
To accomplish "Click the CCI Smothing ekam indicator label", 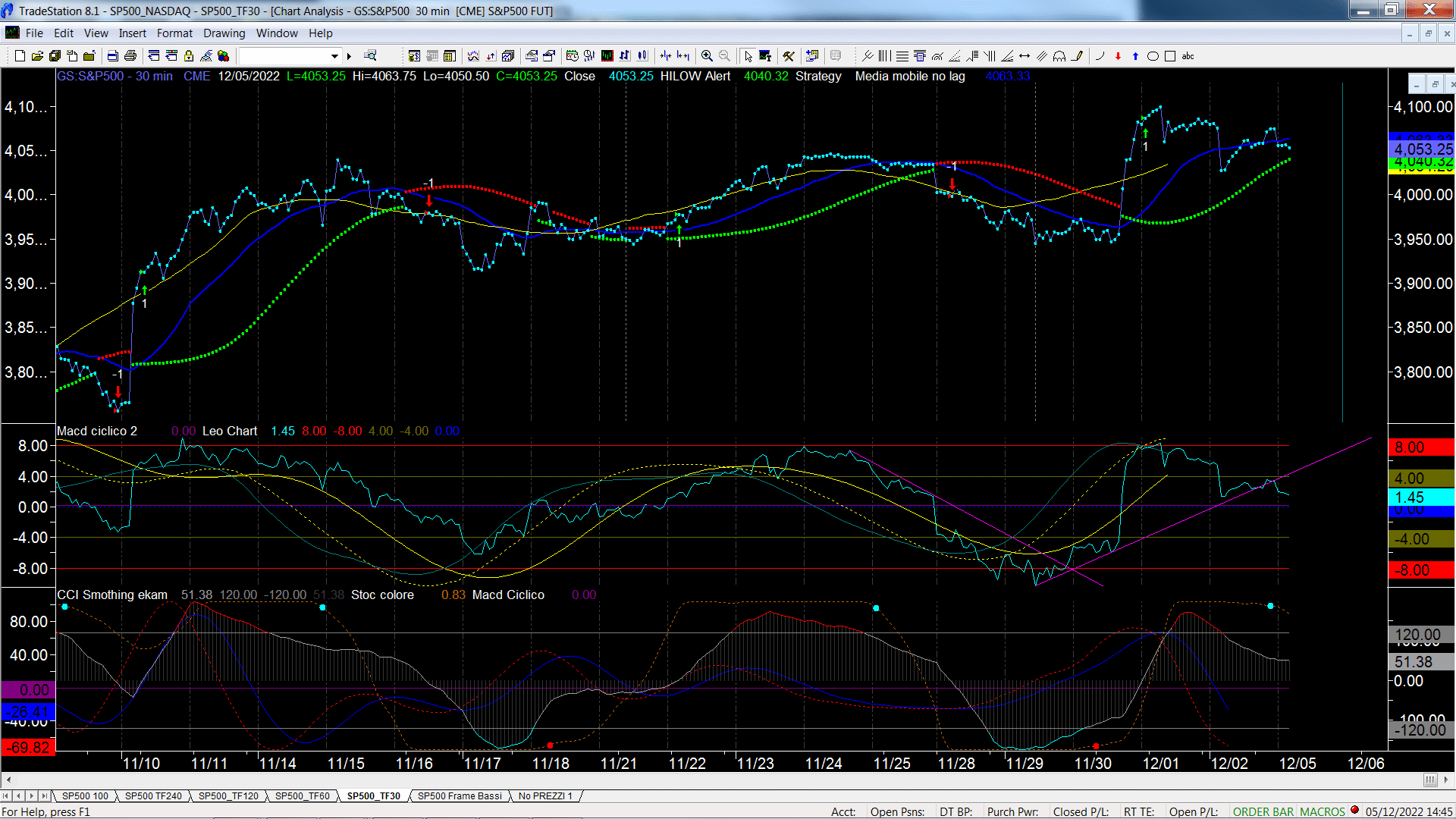I will [112, 595].
